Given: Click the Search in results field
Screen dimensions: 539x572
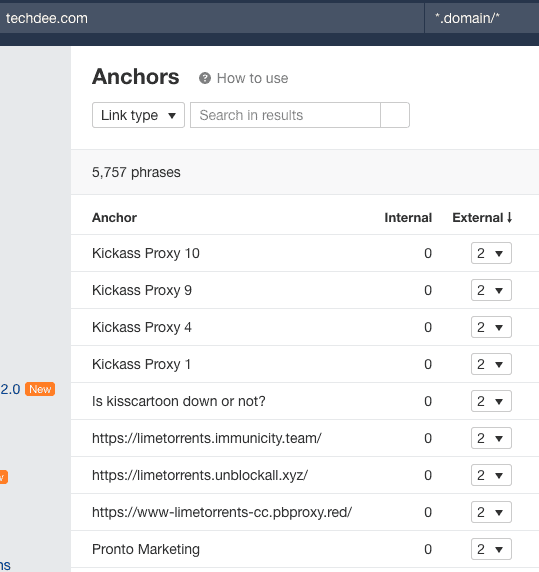Looking at the screenshot, I should [x=285, y=115].
